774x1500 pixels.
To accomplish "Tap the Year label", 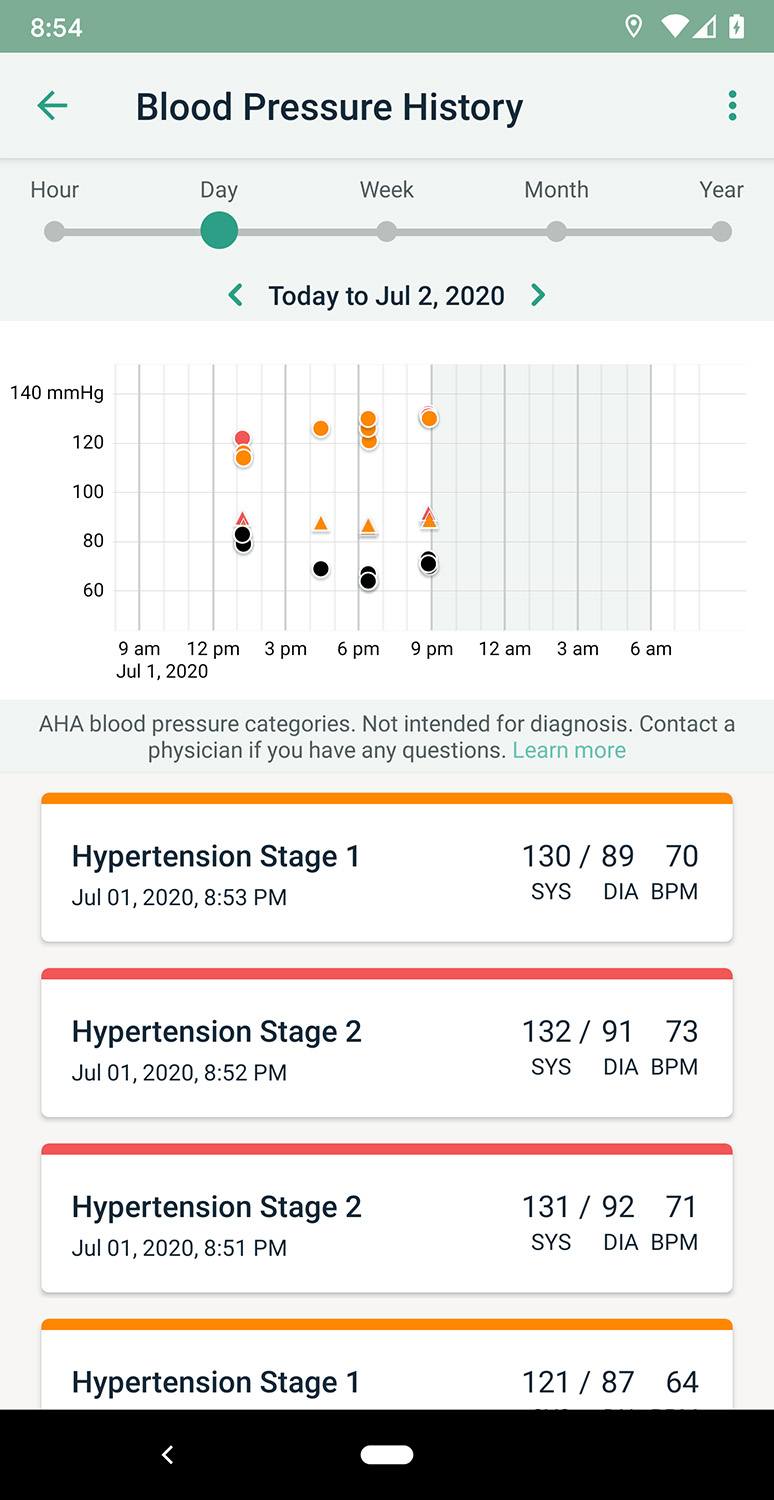I will (721, 190).
